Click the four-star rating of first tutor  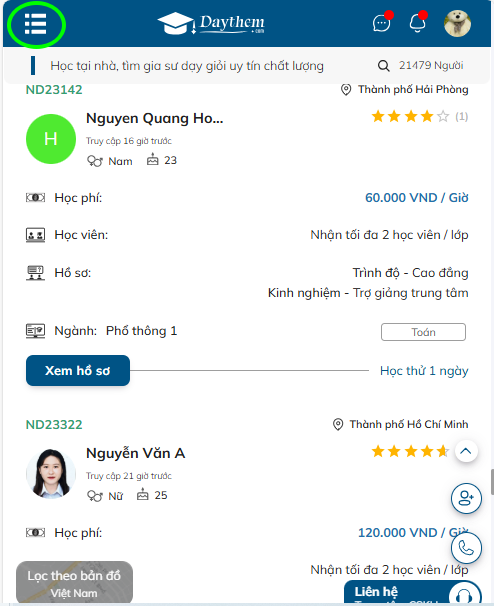(x=410, y=116)
